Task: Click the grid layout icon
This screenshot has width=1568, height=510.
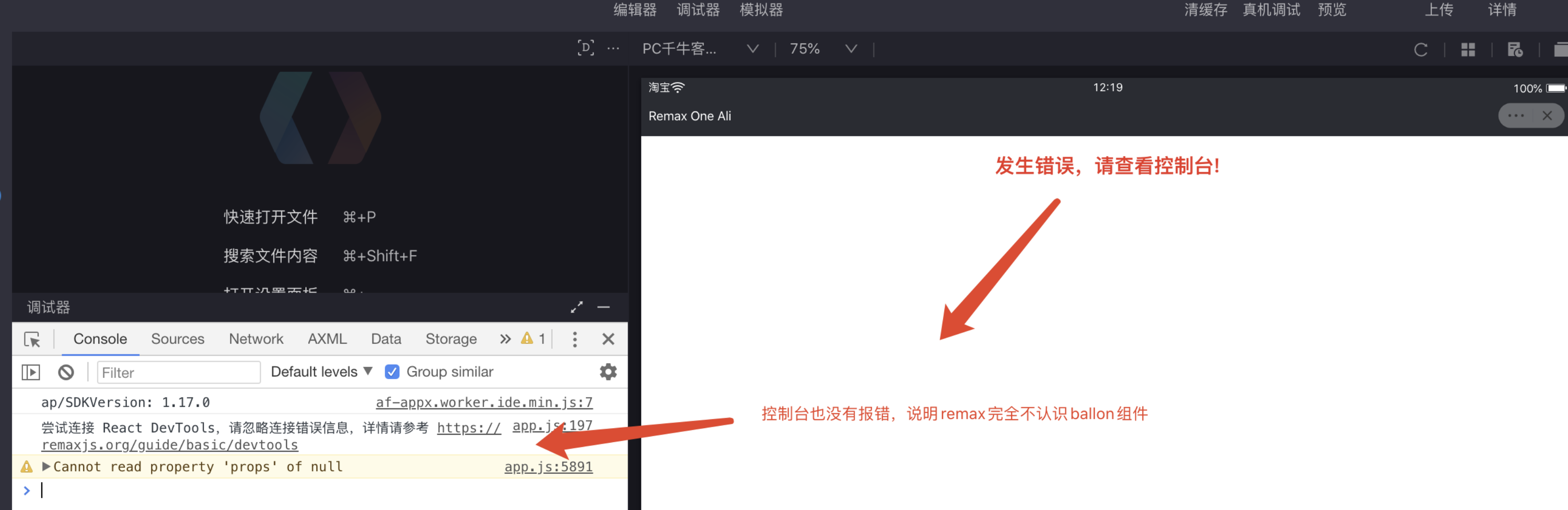Action: coord(1467,50)
